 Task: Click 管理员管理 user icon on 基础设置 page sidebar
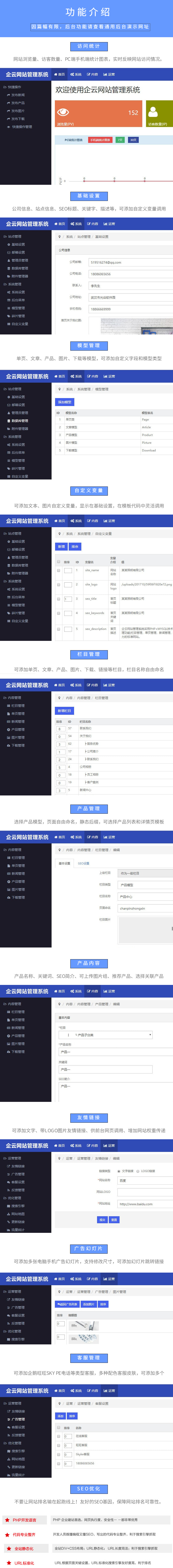[8, 261]
